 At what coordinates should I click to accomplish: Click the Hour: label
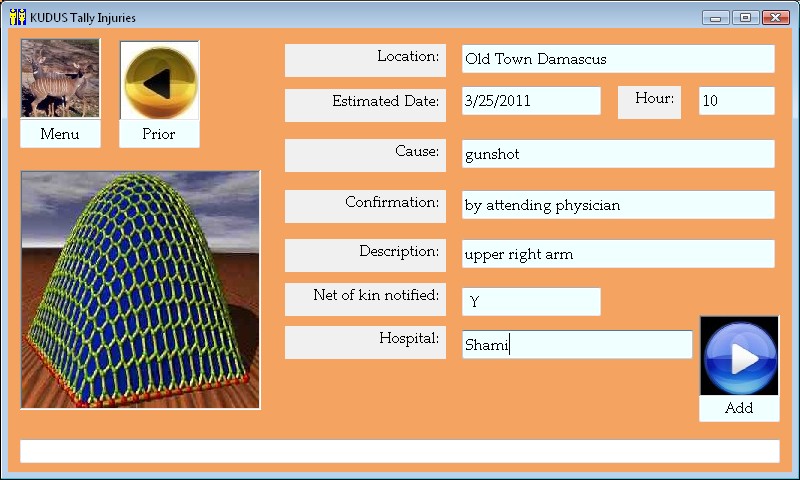tap(649, 102)
